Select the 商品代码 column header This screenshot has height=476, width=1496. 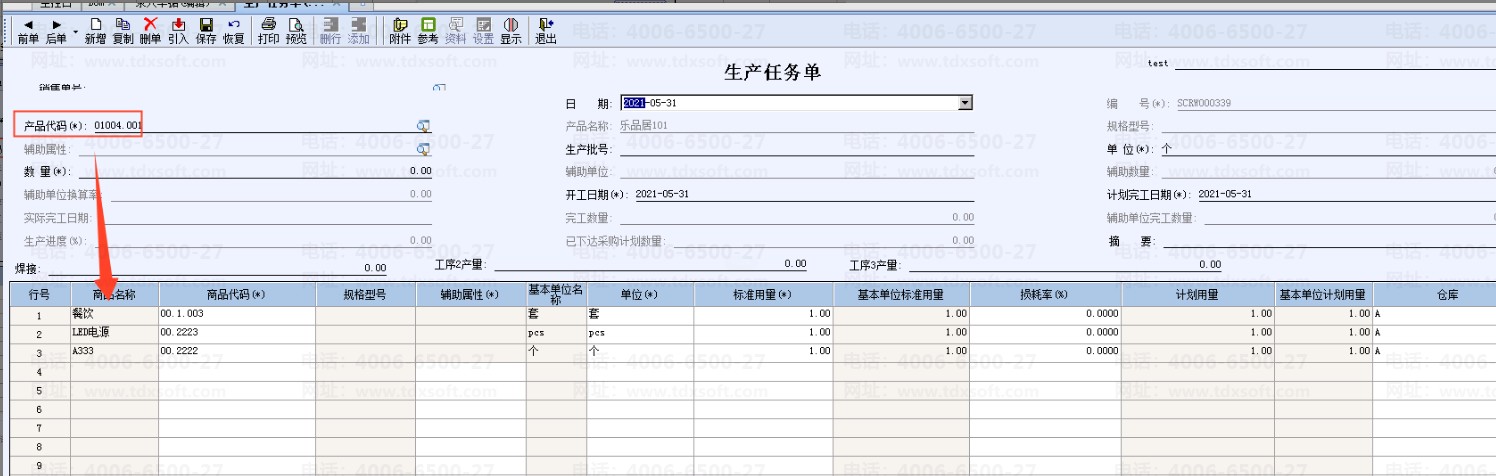(x=237, y=294)
